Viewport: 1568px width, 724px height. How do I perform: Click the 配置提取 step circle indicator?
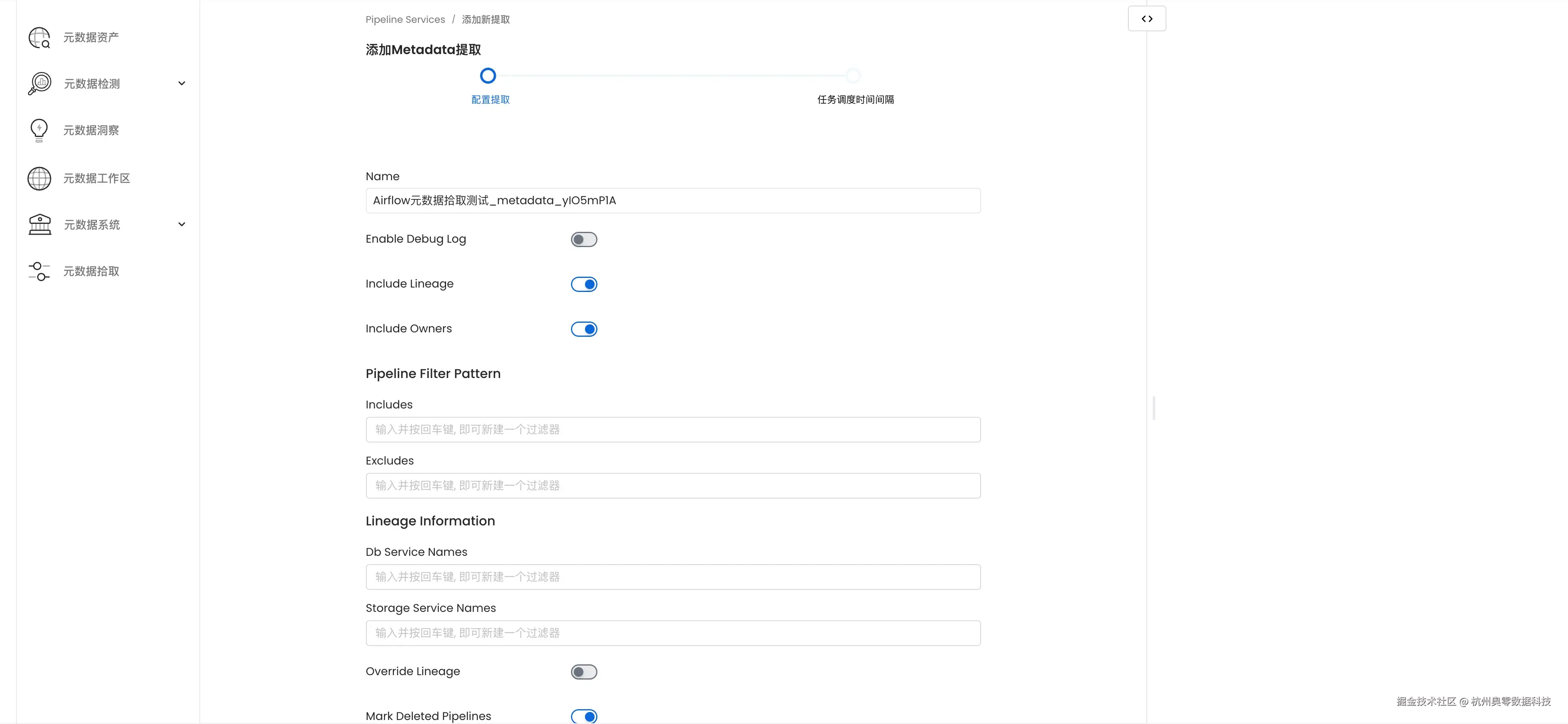(x=488, y=76)
